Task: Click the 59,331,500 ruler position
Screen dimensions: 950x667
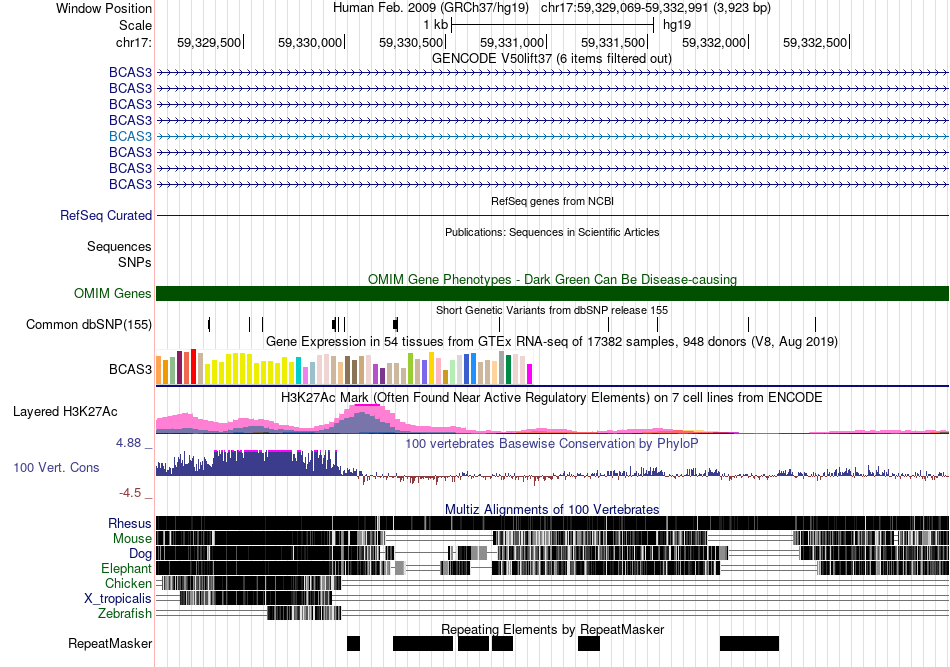Action: coord(613,42)
